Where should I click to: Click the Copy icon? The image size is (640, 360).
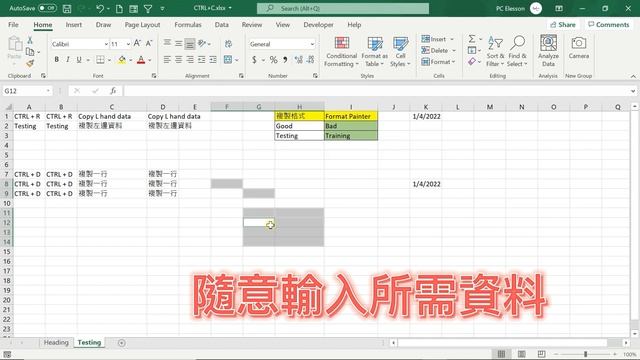[30, 52]
